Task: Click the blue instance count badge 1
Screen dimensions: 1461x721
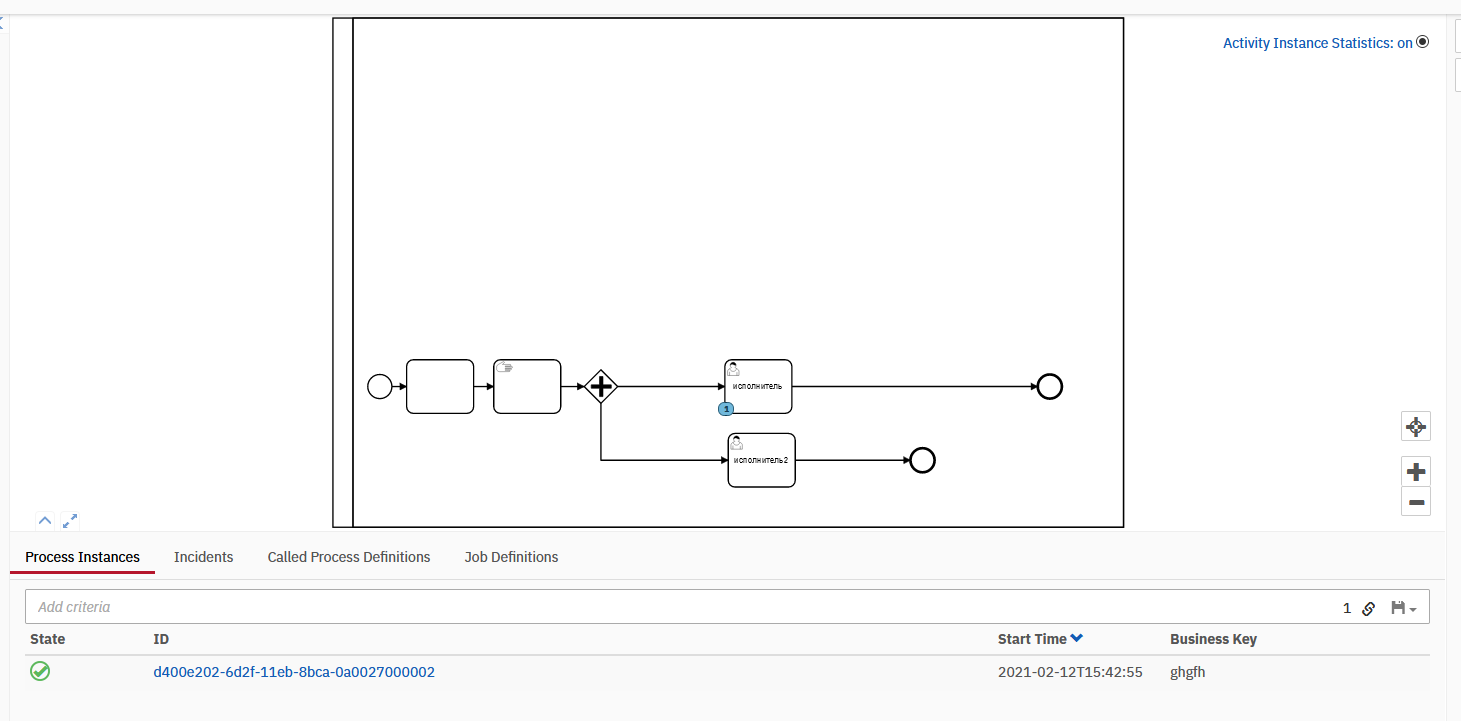Action: pyautogui.click(x=727, y=409)
